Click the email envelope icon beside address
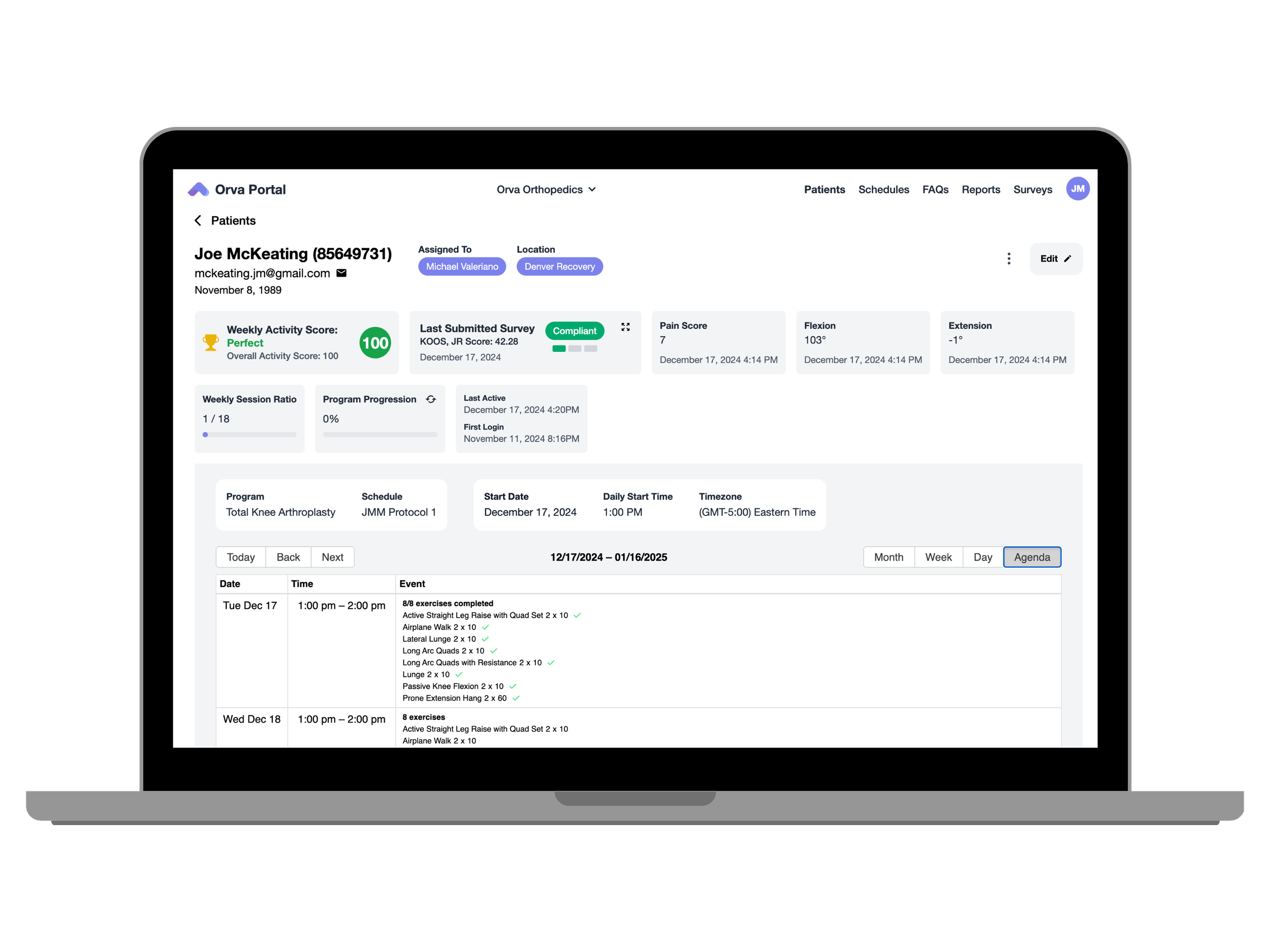The image size is (1270, 952). coord(341,273)
